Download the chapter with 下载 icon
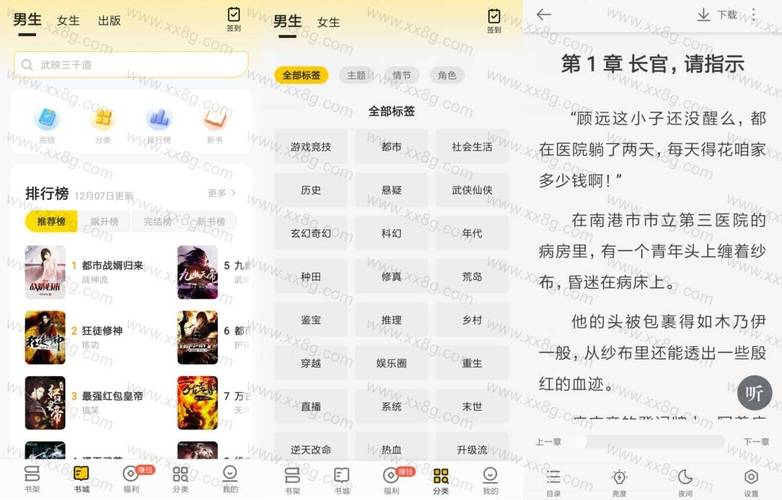 click(x=716, y=14)
